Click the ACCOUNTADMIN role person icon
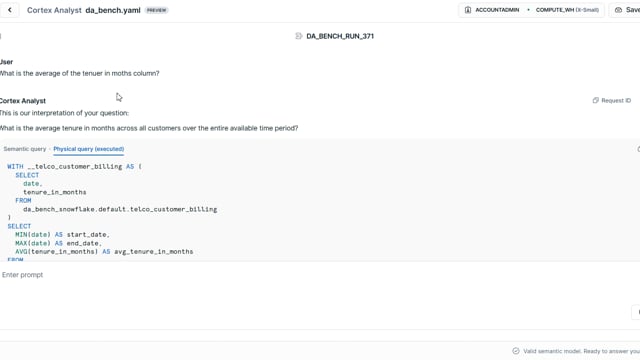Image resolution: width=640 pixels, height=360 pixels. [468, 10]
